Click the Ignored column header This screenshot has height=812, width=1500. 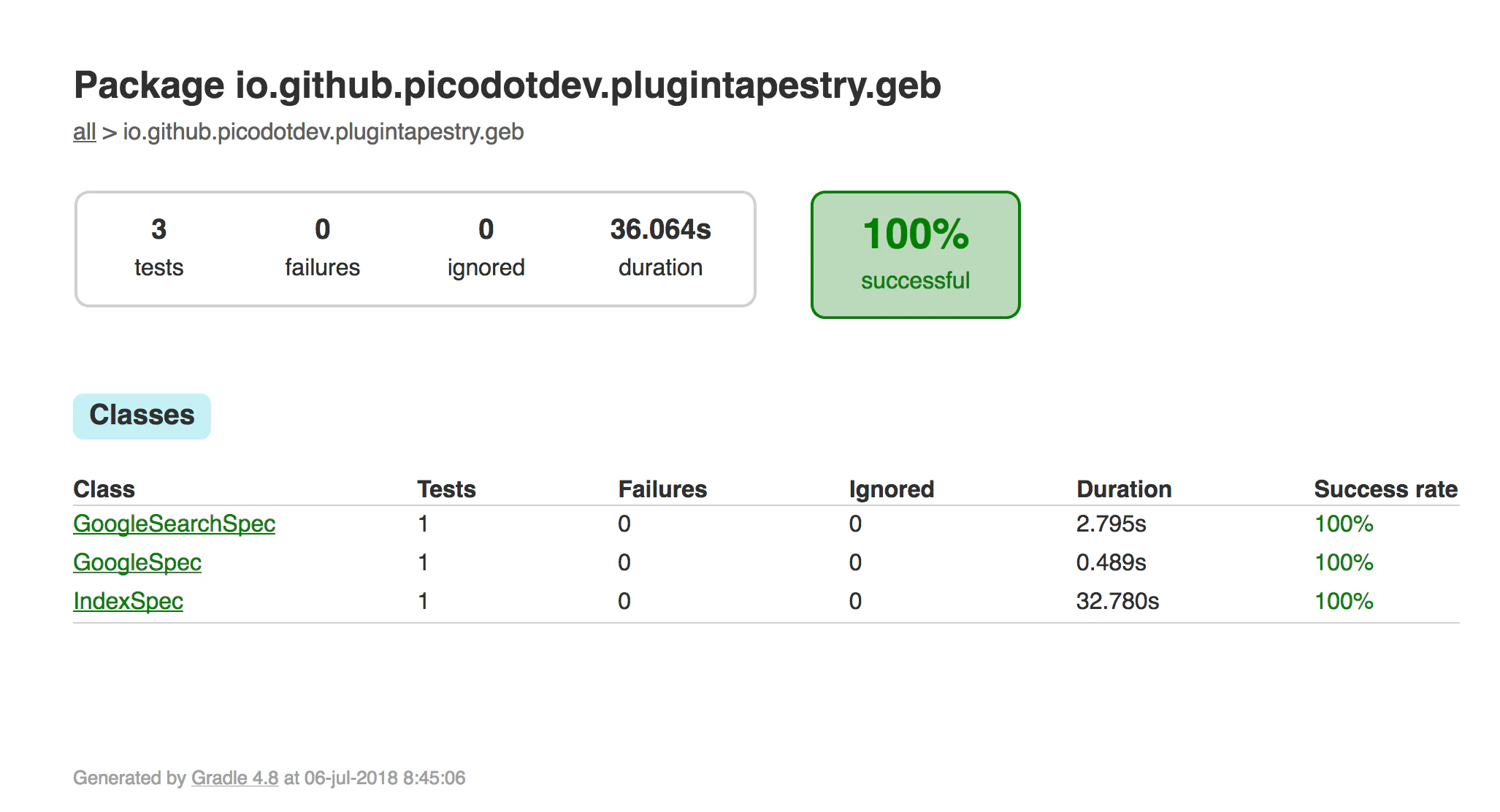coord(891,489)
